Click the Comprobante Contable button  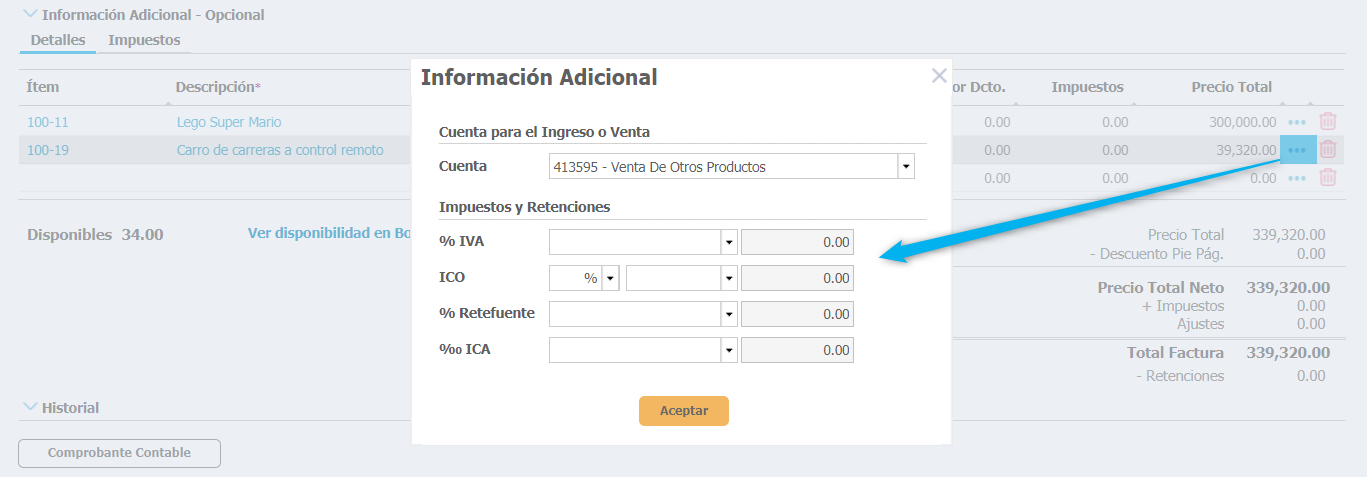point(119,453)
